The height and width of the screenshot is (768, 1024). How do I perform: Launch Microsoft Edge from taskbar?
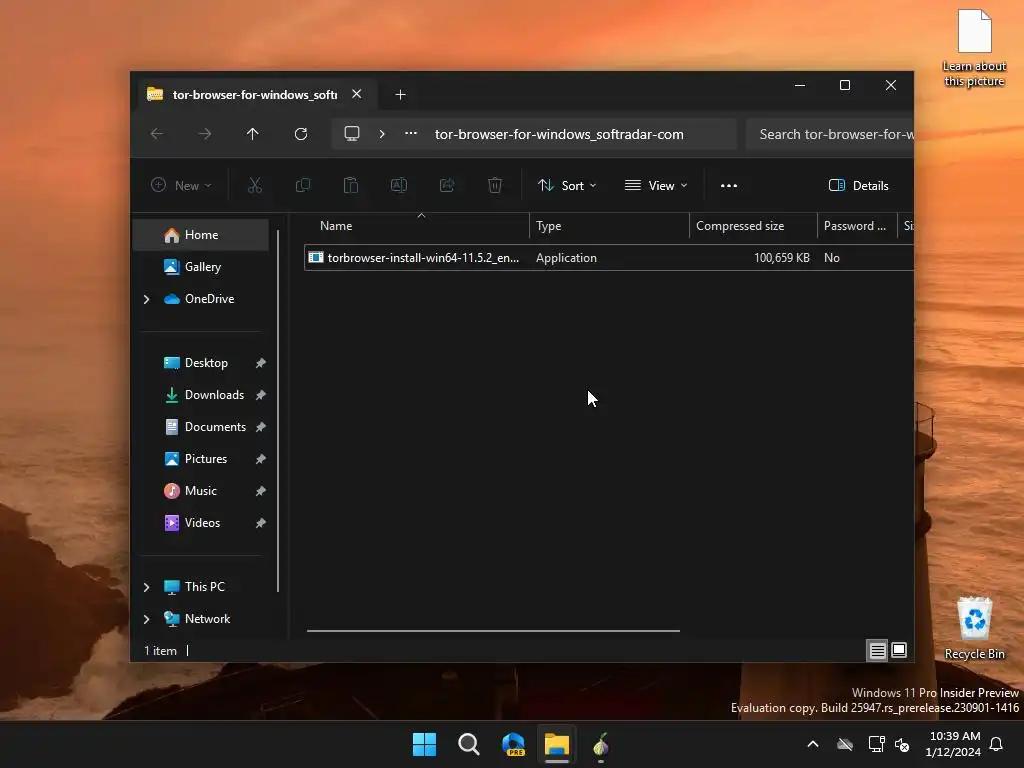513,744
